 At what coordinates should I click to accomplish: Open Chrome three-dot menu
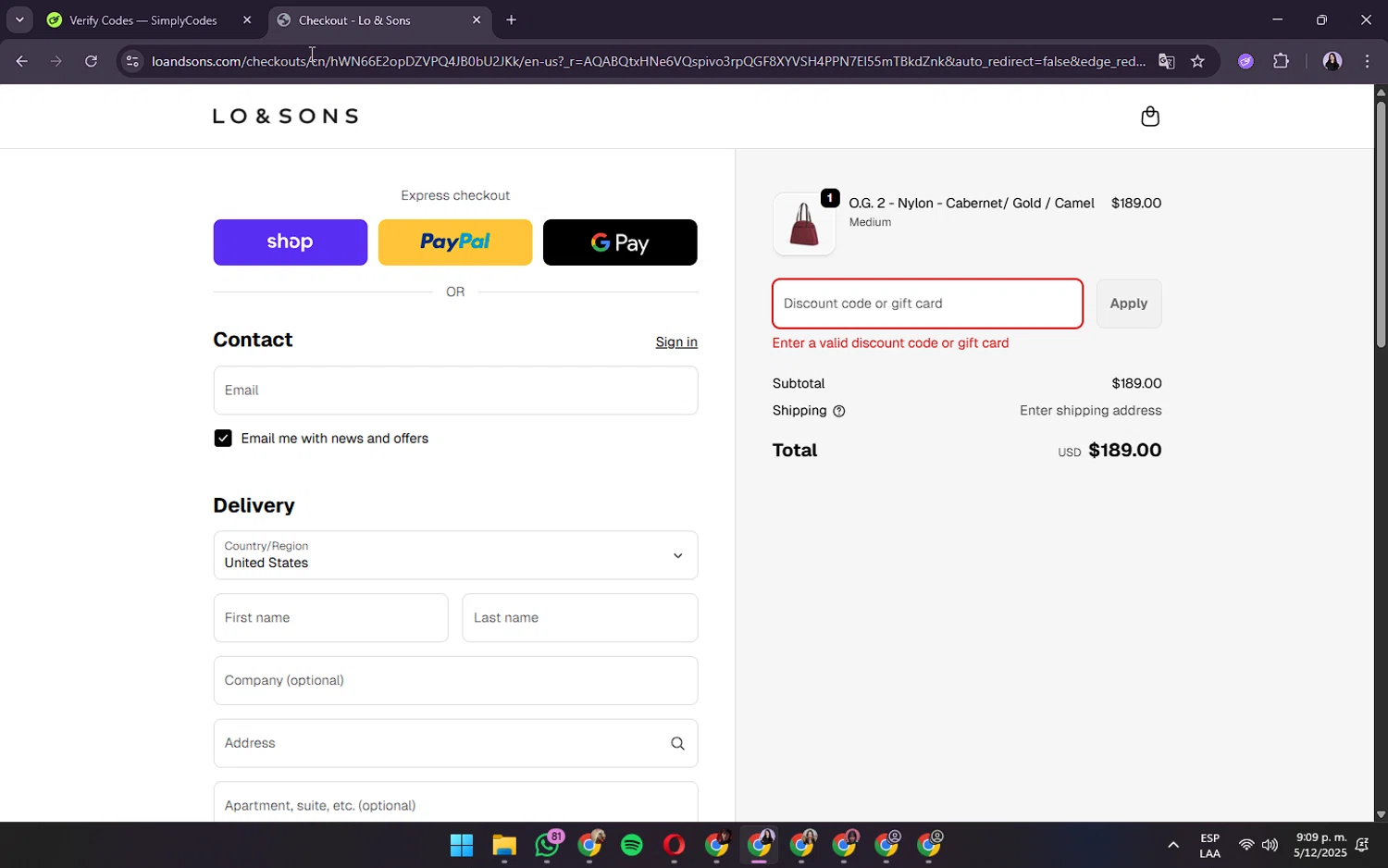click(x=1368, y=61)
